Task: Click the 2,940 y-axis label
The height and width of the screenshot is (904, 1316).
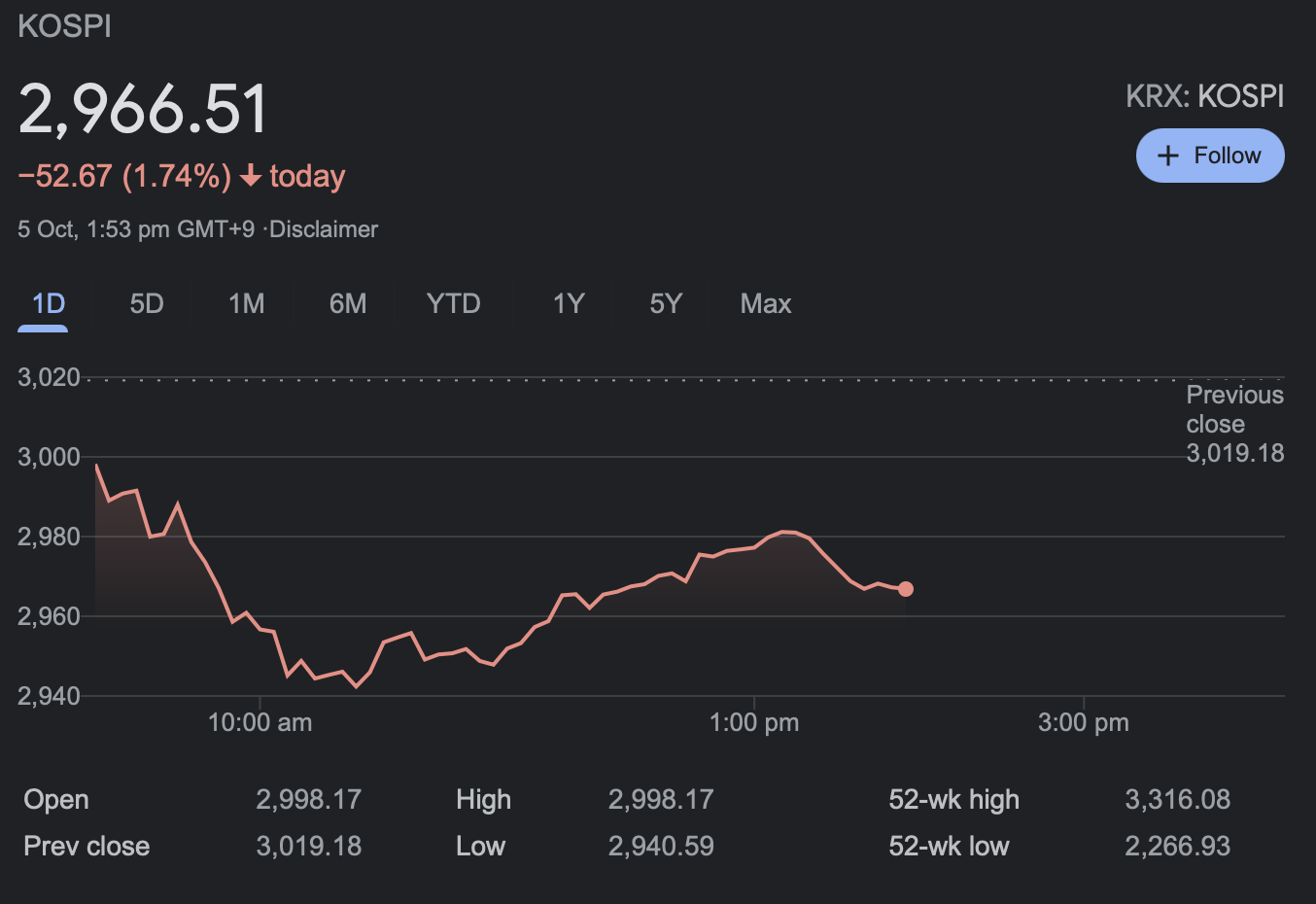Action: tap(49, 696)
